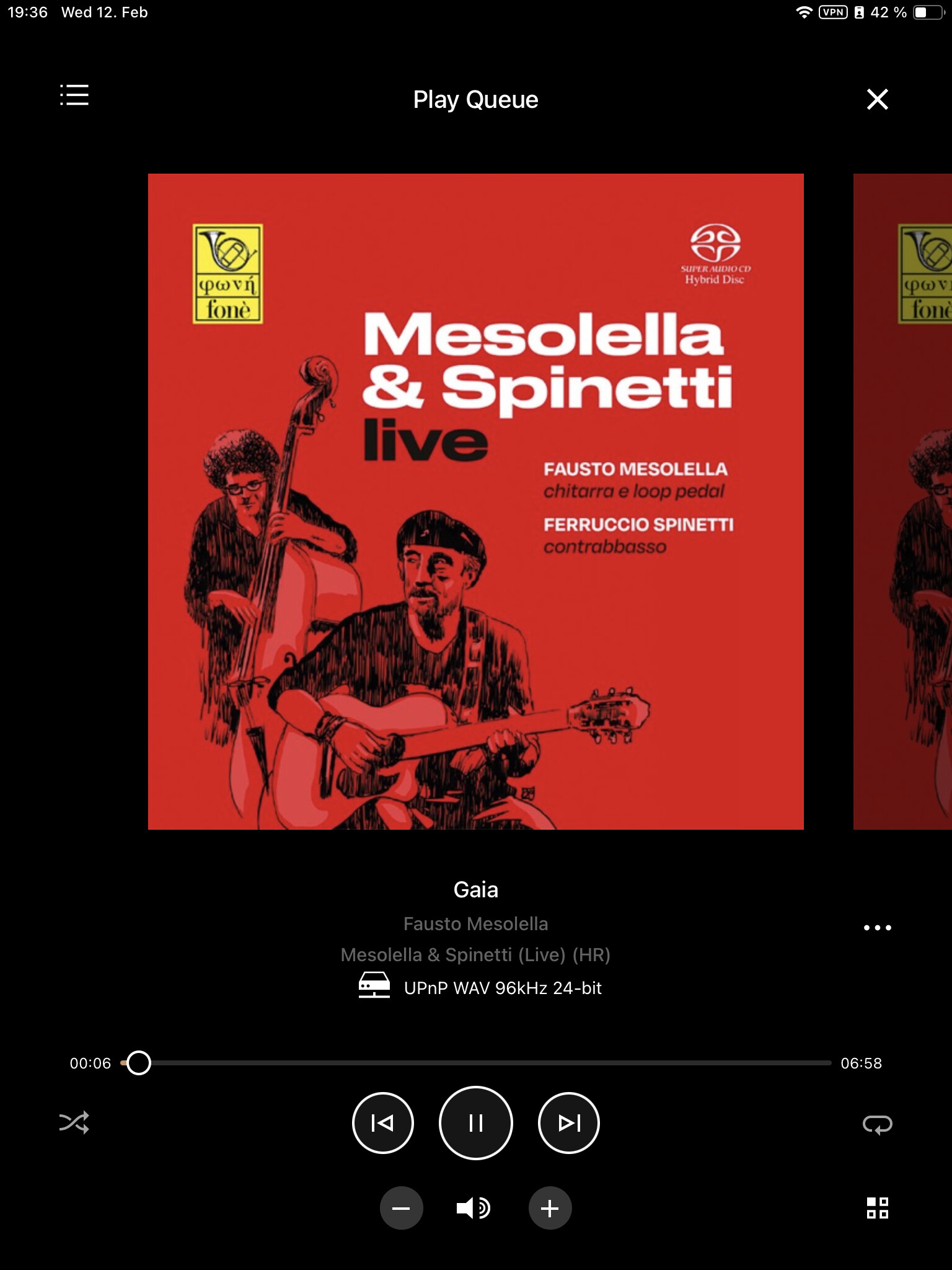The image size is (952, 1270).
Task: Tap the Mesolella & Spinetti album artwork
Action: pos(476,502)
